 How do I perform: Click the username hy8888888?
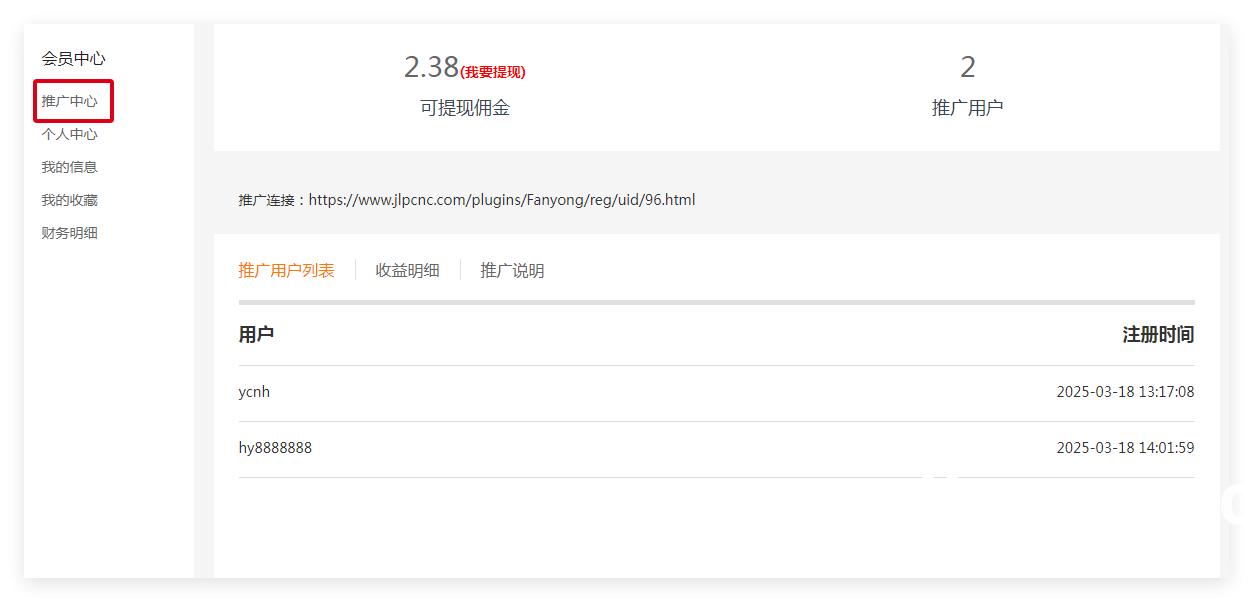pyautogui.click(x=275, y=448)
